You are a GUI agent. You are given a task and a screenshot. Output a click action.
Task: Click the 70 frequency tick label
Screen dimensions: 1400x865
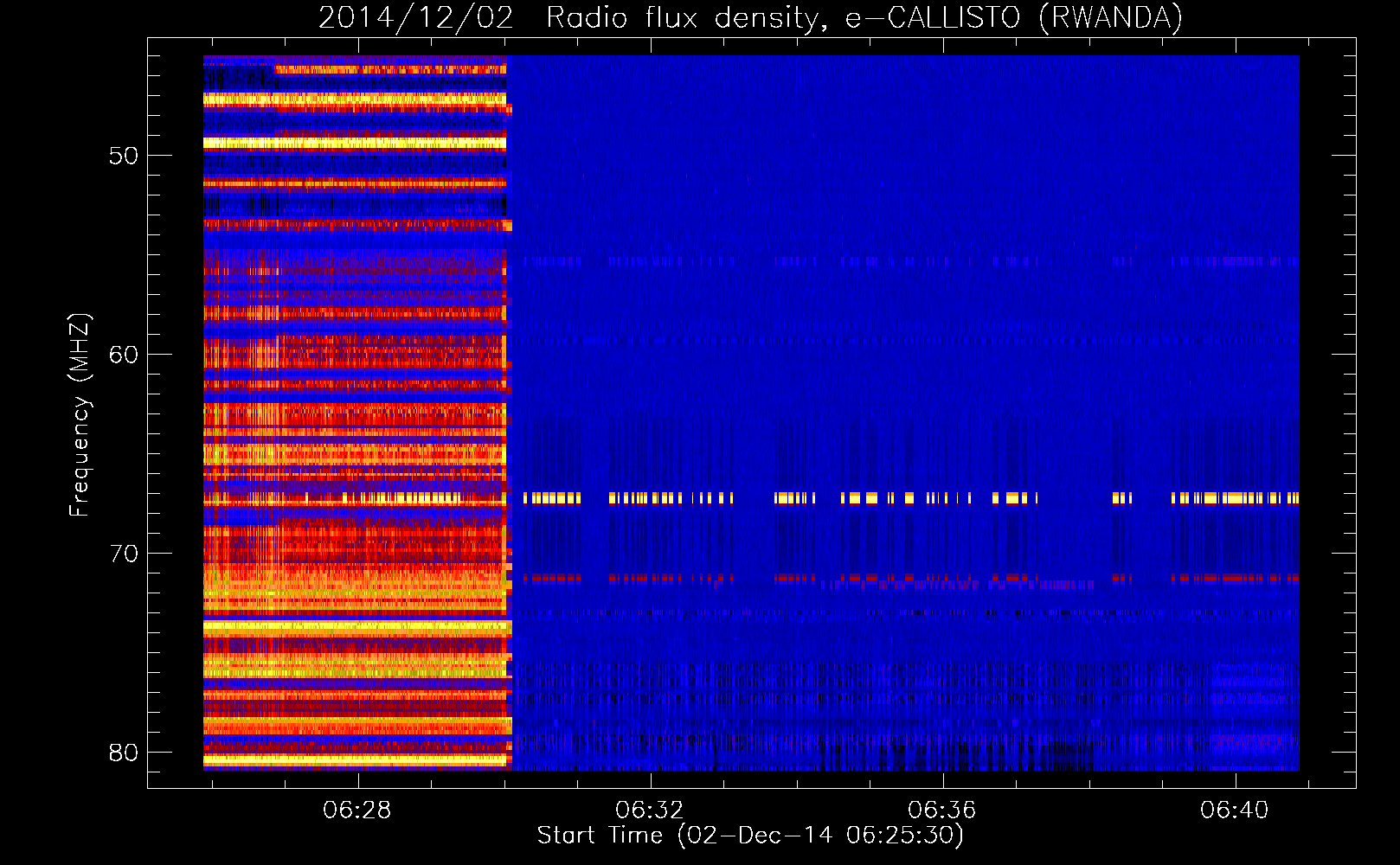tap(124, 554)
